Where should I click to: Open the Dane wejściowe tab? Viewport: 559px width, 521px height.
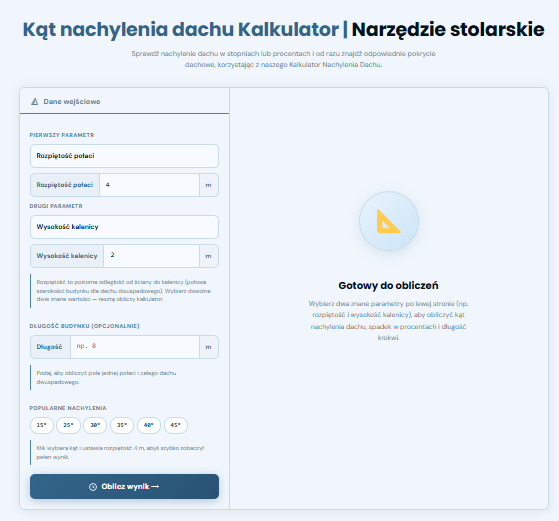[124, 102]
